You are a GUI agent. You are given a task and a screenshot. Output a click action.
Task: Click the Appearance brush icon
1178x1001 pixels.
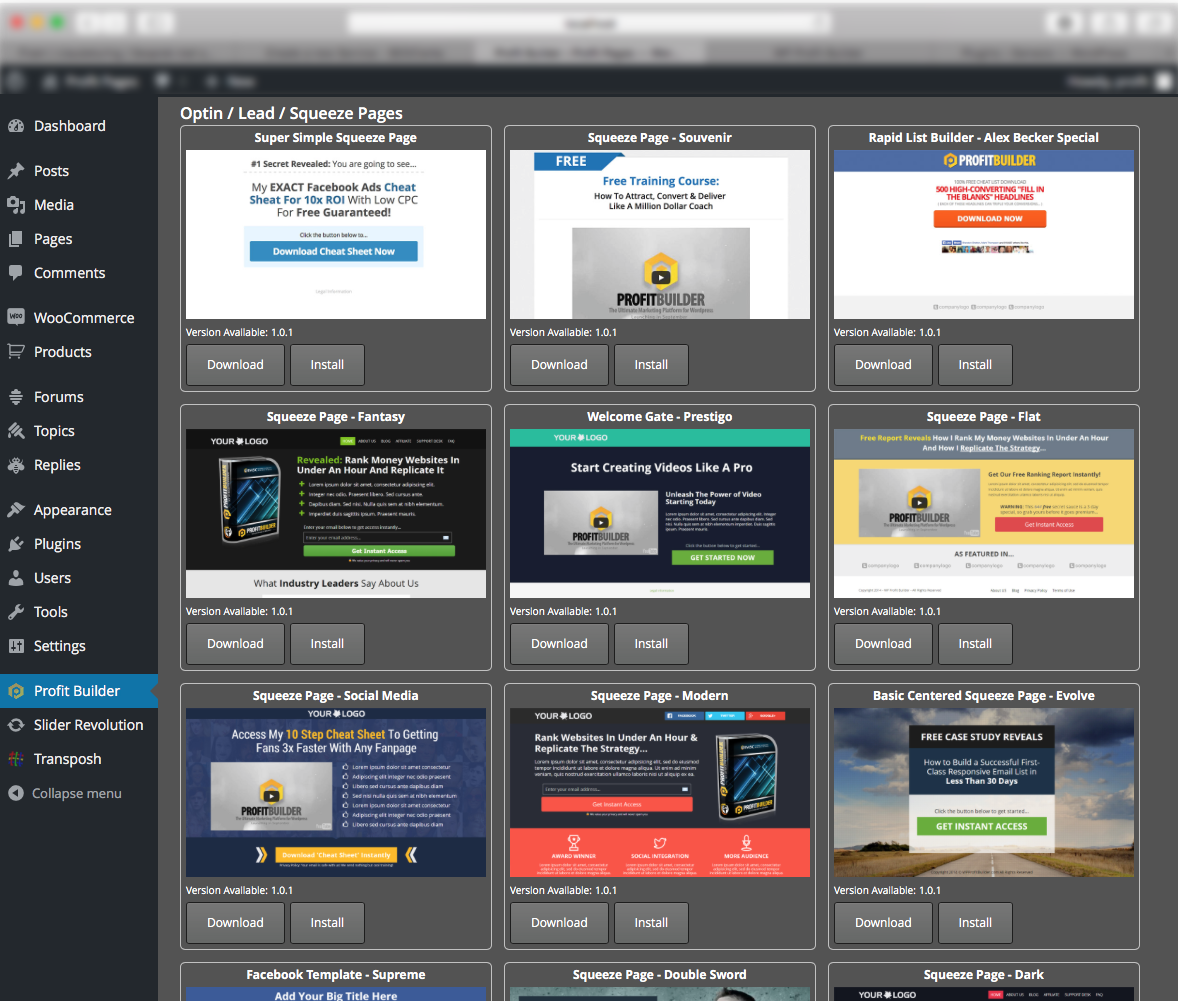click(16, 510)
